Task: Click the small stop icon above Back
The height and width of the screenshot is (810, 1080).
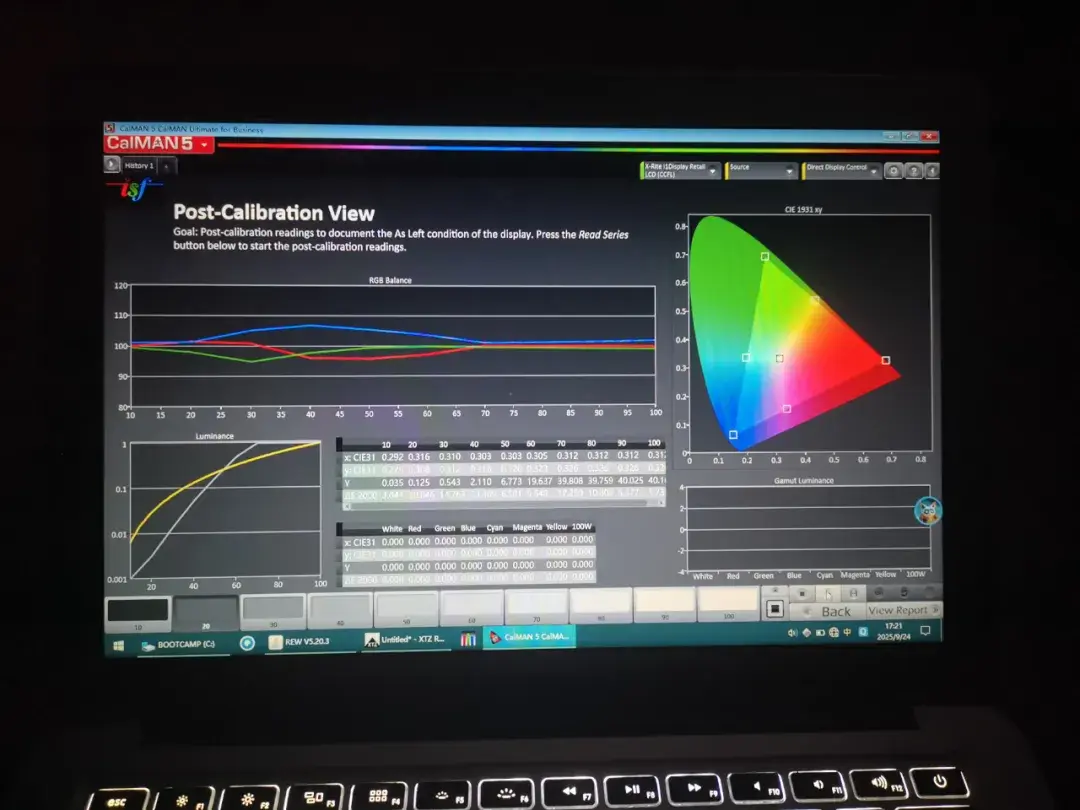Action: (802, 593)
